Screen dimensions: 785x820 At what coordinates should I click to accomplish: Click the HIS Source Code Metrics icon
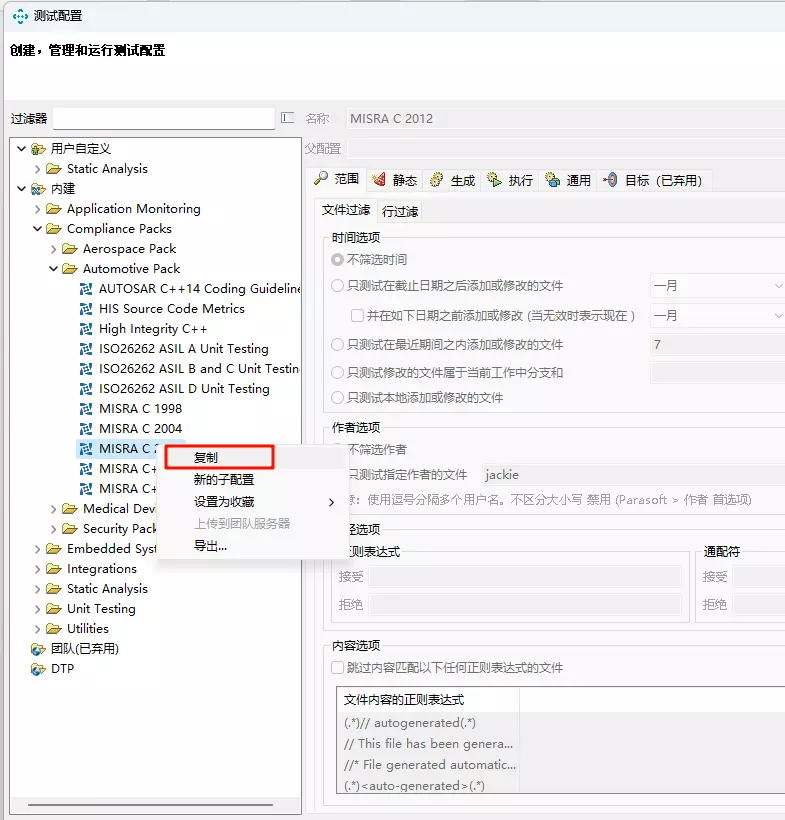click(x=87, y=309)
